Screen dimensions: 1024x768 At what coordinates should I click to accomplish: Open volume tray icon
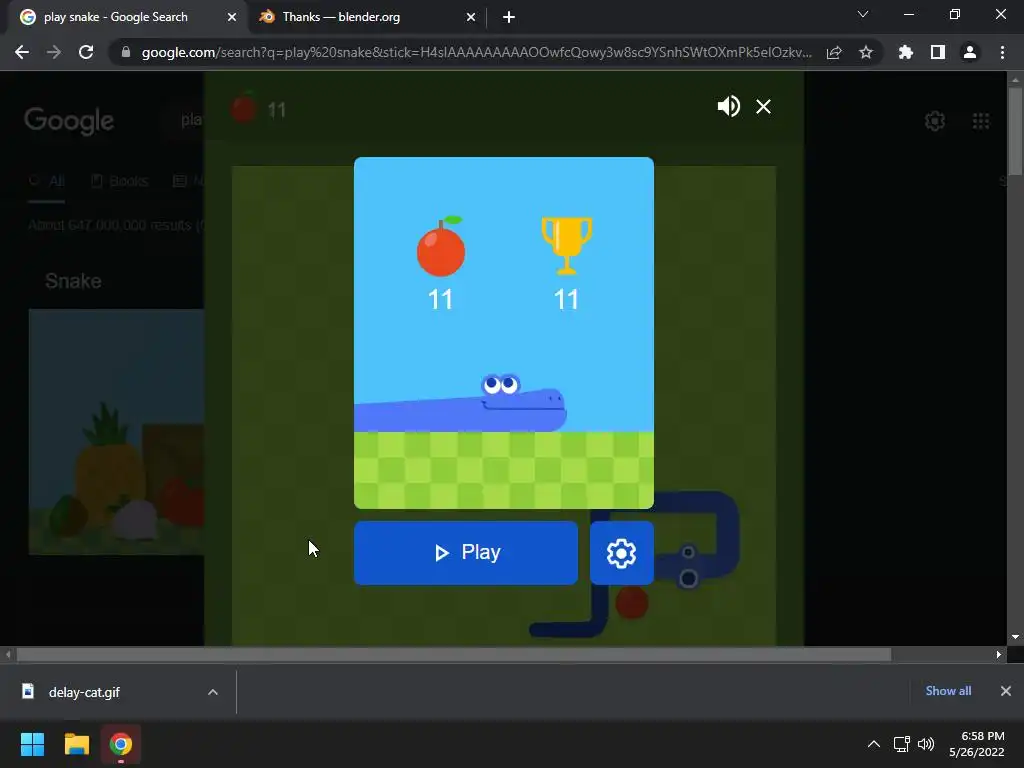(925, 744)
